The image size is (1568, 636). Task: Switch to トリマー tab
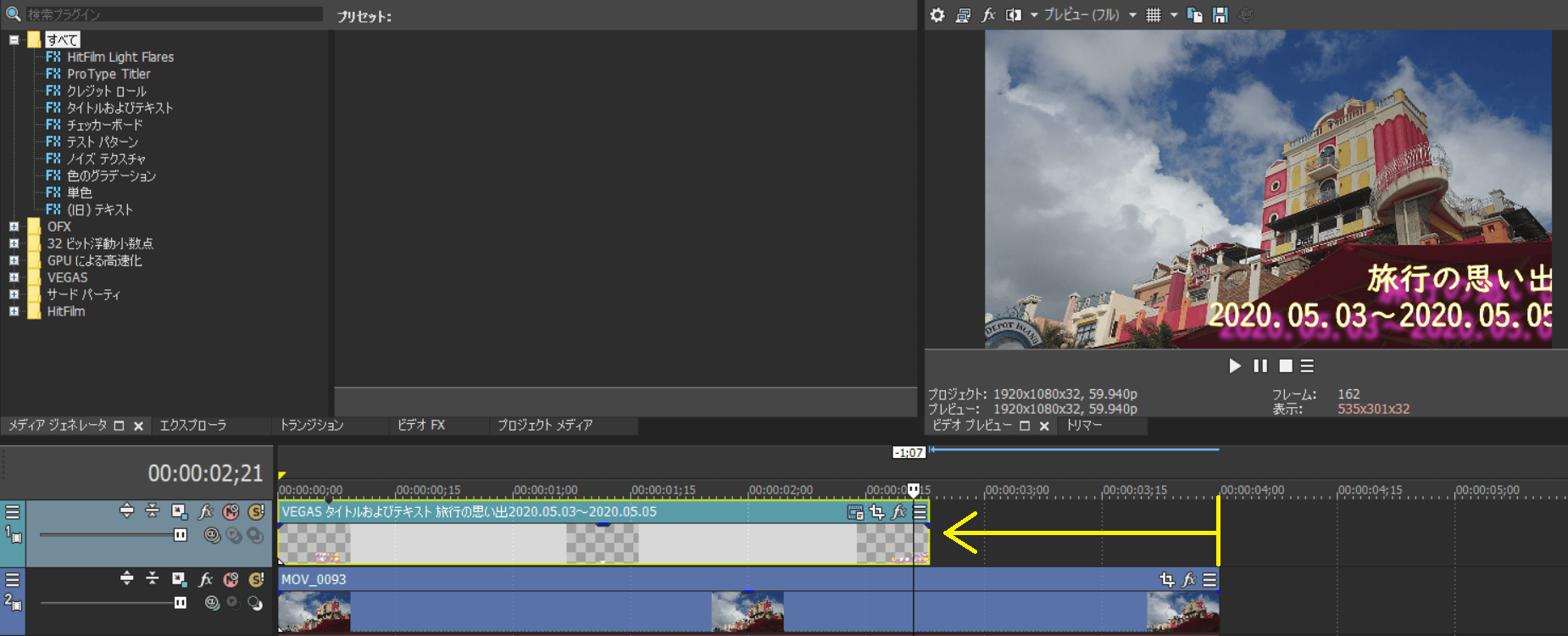pyautogui.click(x=1084, y=425)
